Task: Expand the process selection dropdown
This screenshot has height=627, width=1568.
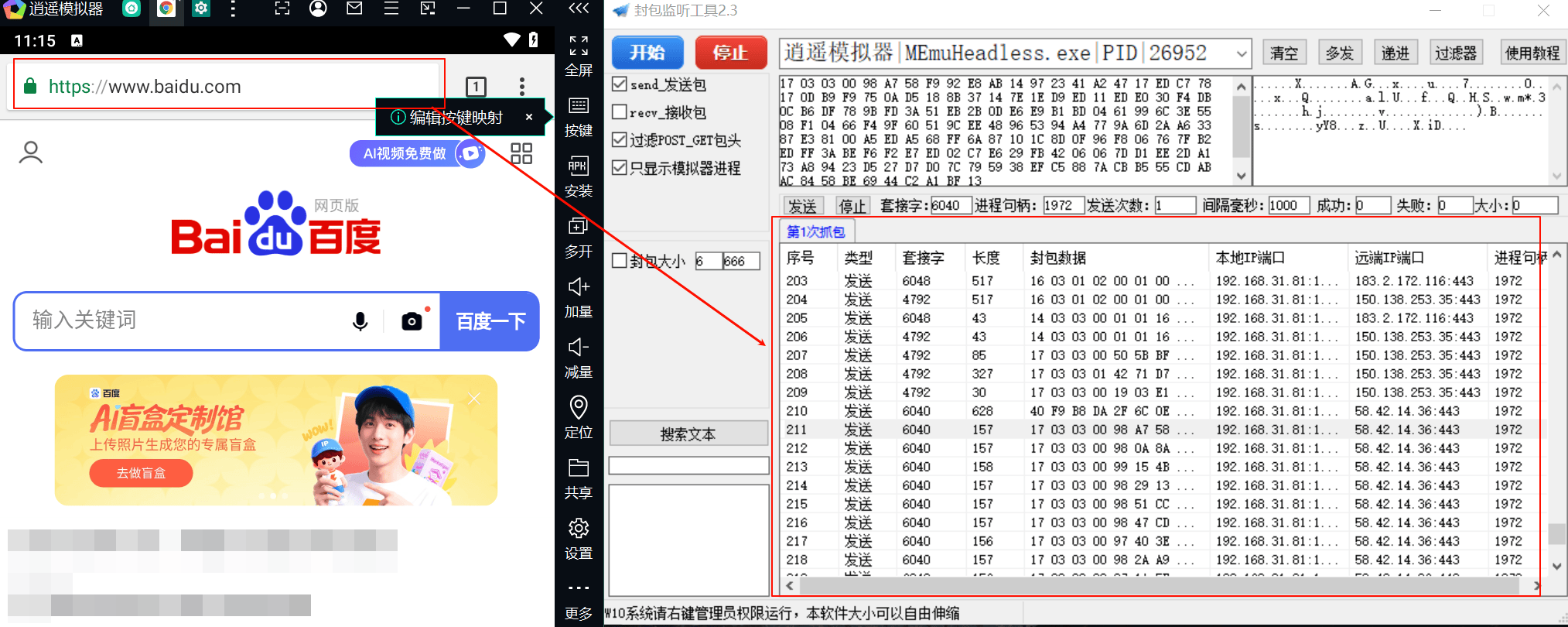Action: 1242,53
